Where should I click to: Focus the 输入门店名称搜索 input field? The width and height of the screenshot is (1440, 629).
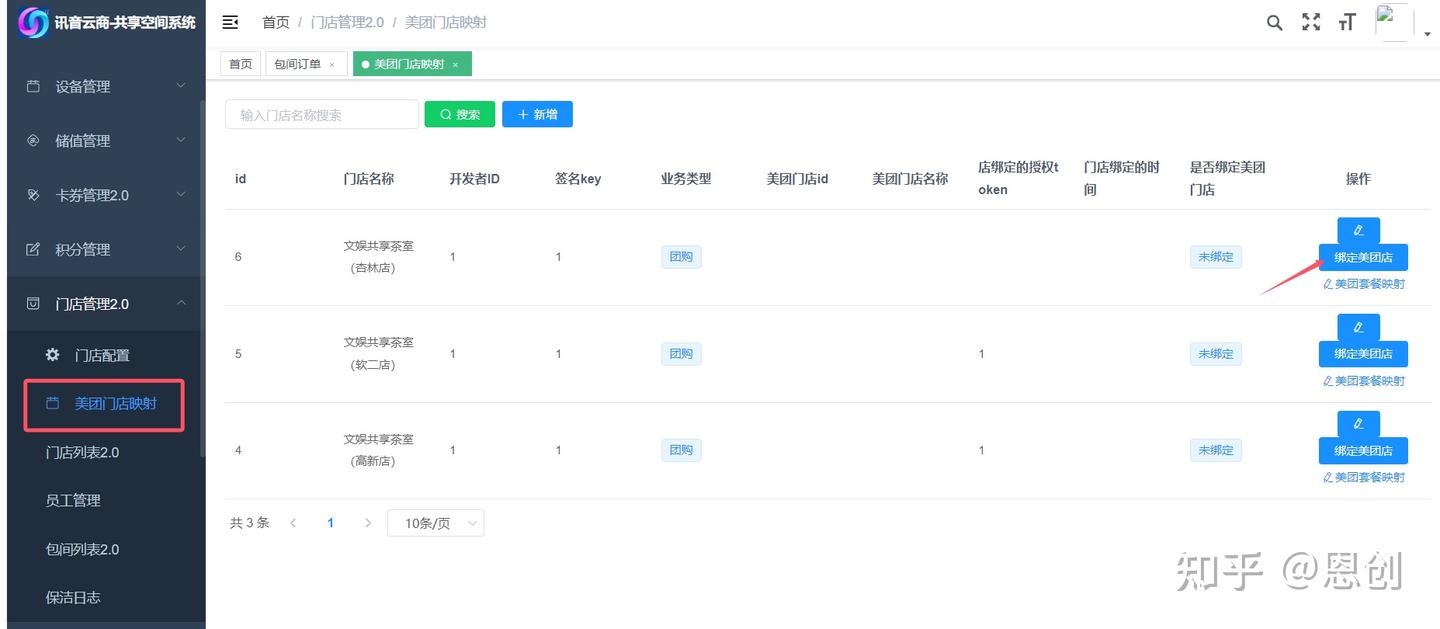[x=322, y=114]
